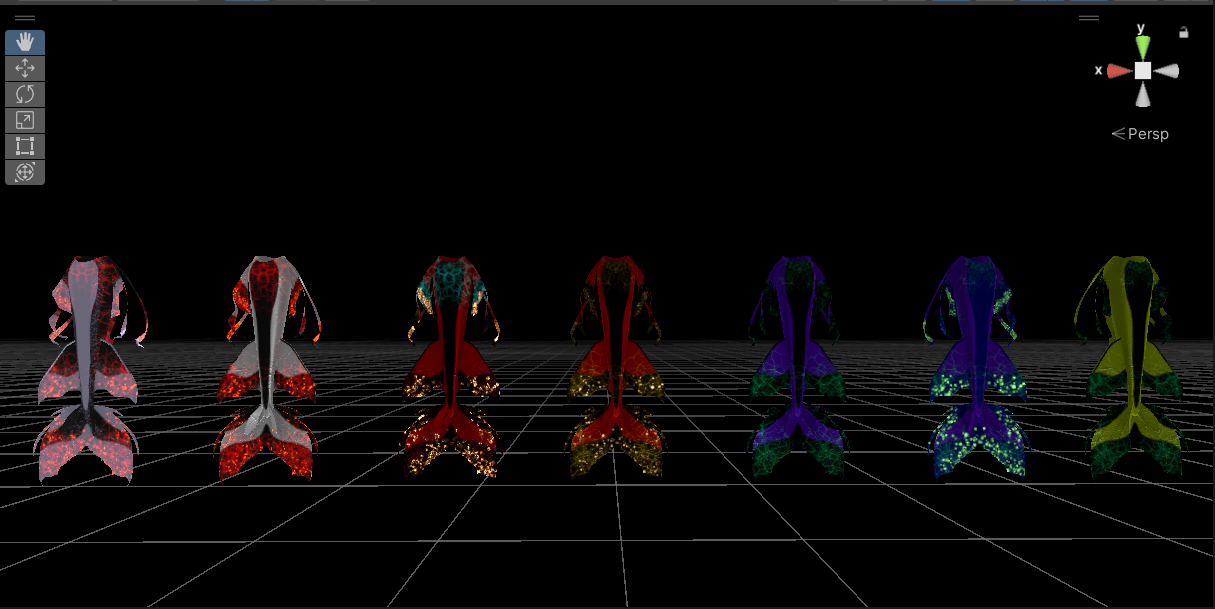Click the center cube of the orientation gizmo
The width and height of the screenshot is (1215, 609).
1143,70
